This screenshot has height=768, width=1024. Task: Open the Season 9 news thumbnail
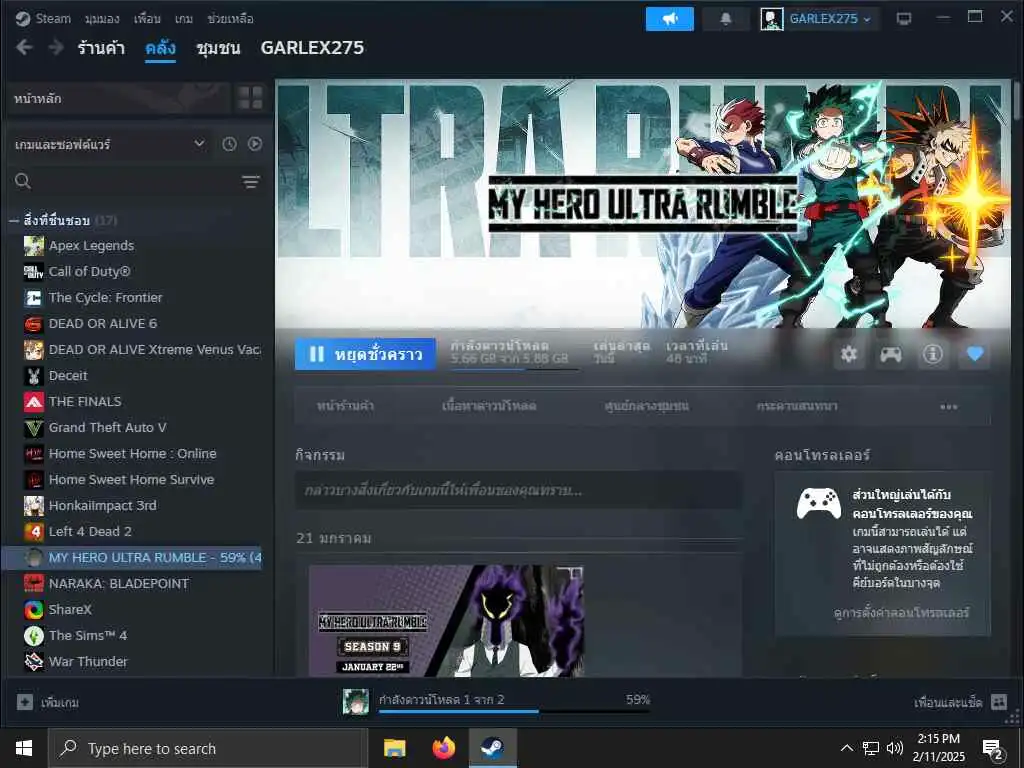[446, 620]
